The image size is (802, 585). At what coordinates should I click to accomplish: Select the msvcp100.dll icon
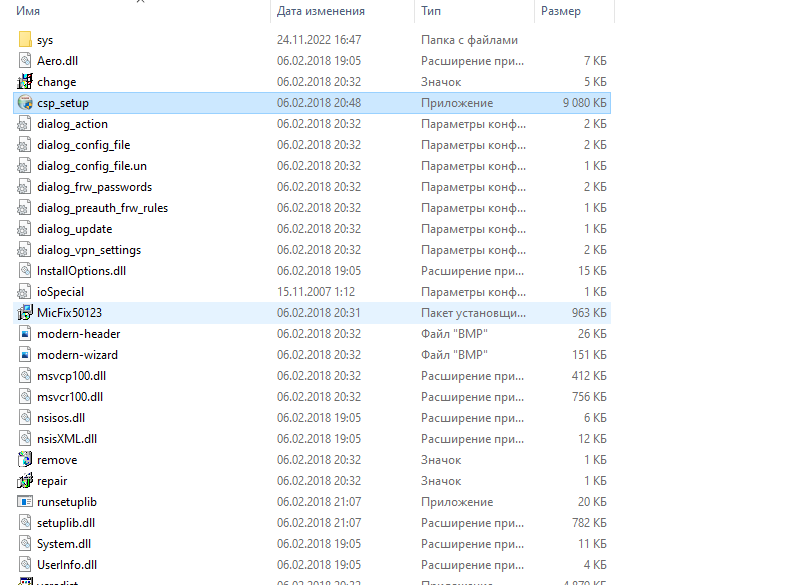(25, 375)
